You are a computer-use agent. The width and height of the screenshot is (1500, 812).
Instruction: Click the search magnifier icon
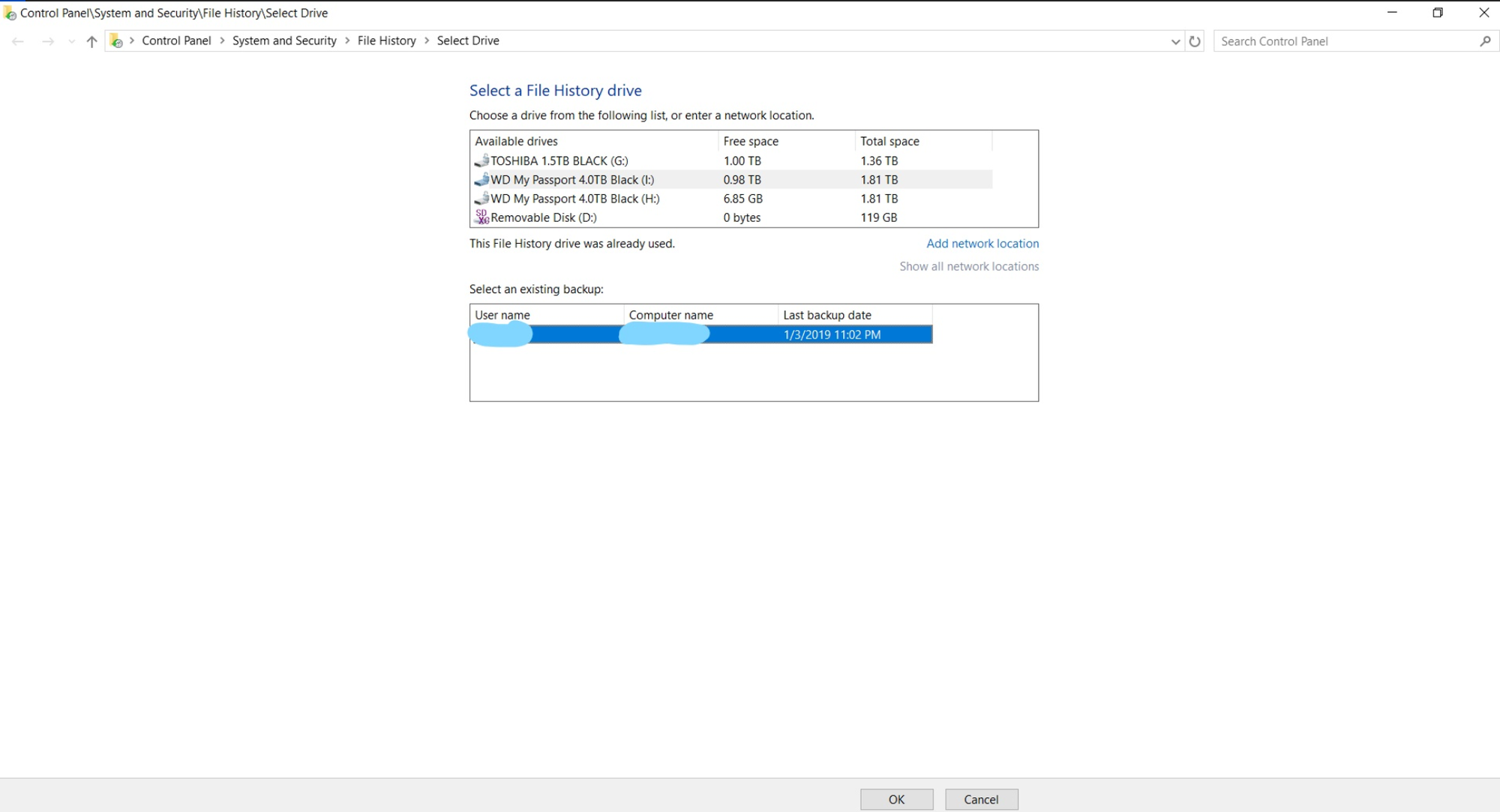[x=1485, y=41]
